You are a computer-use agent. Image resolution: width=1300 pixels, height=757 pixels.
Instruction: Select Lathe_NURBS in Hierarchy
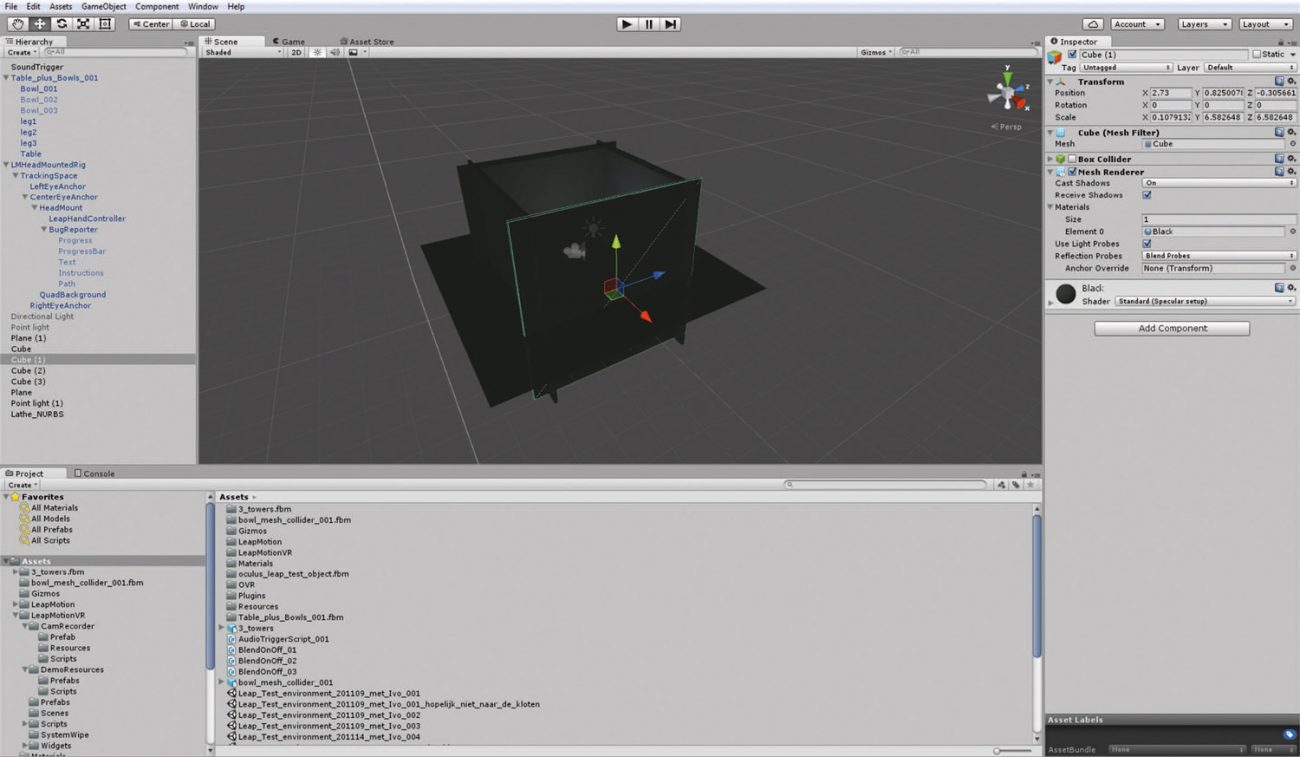tap(37, 414)
